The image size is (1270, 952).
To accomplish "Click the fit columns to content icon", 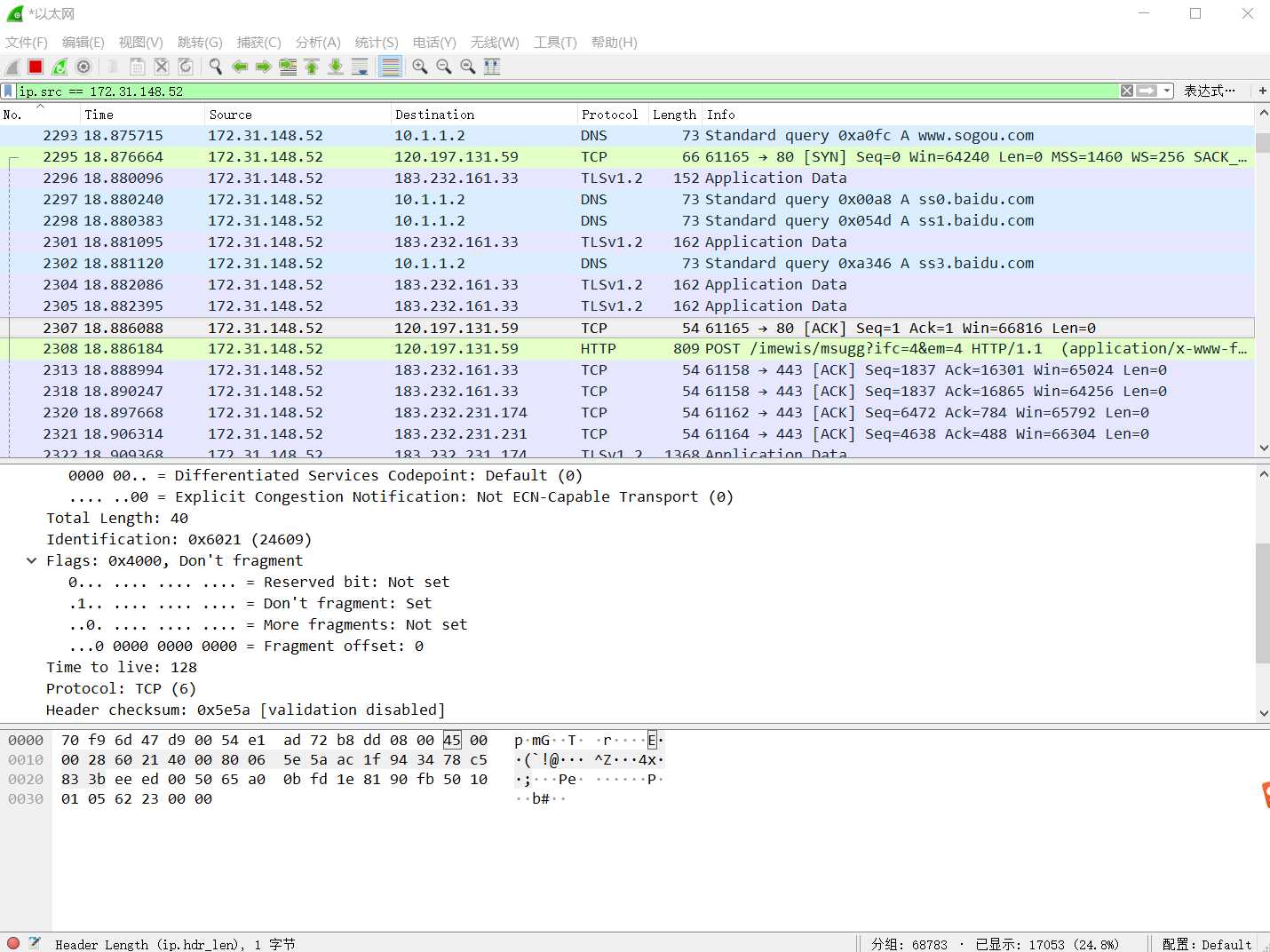I will [x=492, y=67].
